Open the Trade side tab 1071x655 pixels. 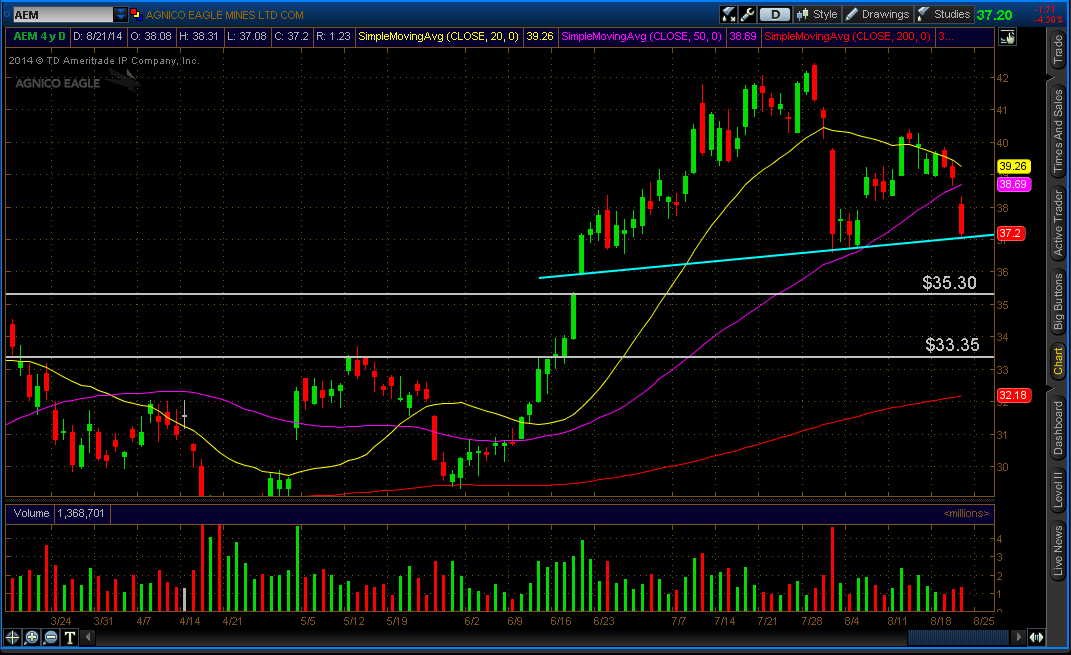pos(1058,50)
